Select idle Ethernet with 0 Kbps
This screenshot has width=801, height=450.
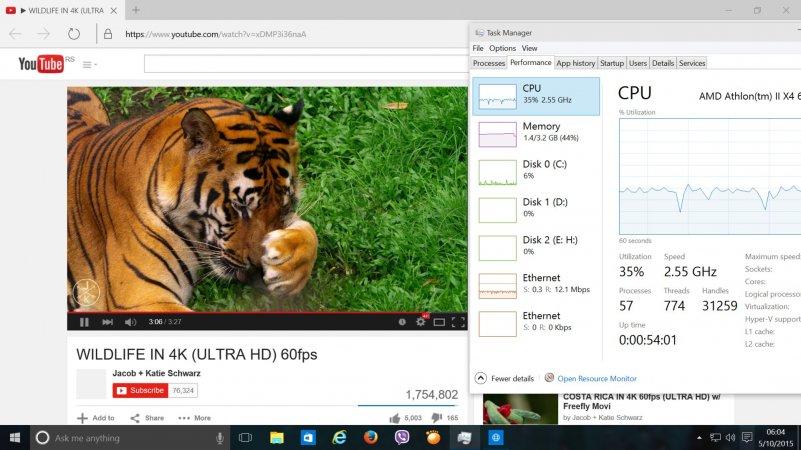[536, 323]
